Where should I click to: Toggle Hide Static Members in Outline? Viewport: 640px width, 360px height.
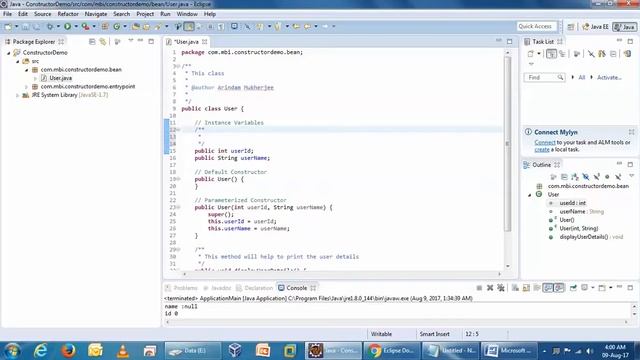click(596, 177)
